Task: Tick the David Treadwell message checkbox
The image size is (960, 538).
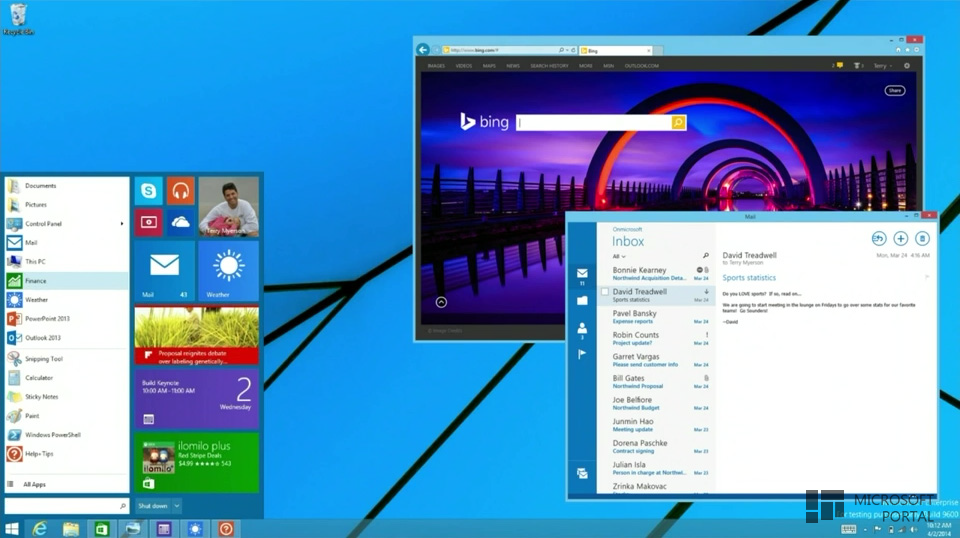Action: pos(604,292)
